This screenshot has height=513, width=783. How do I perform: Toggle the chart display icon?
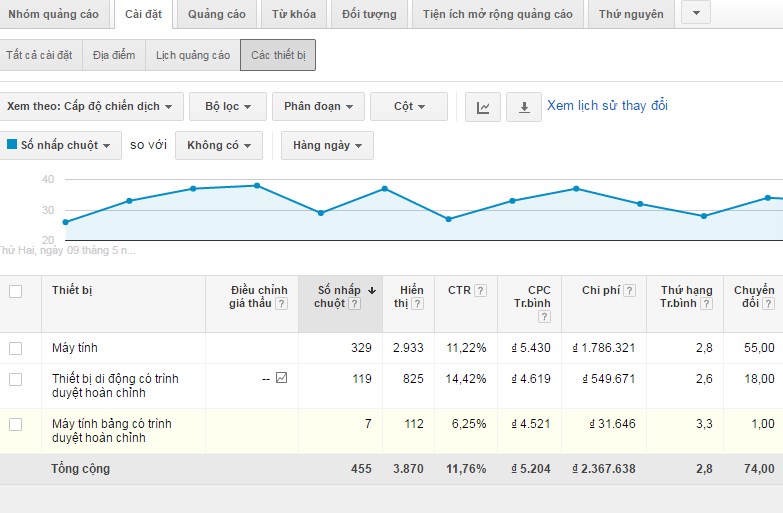(x=482, y=107)
